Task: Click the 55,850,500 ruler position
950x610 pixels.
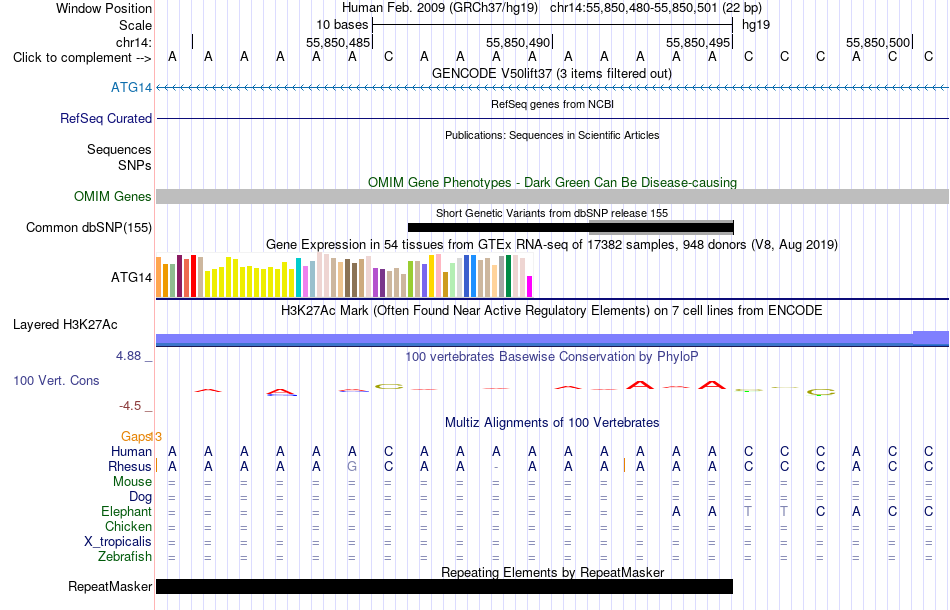Action: pyautogui.click(x=878, y=42)
